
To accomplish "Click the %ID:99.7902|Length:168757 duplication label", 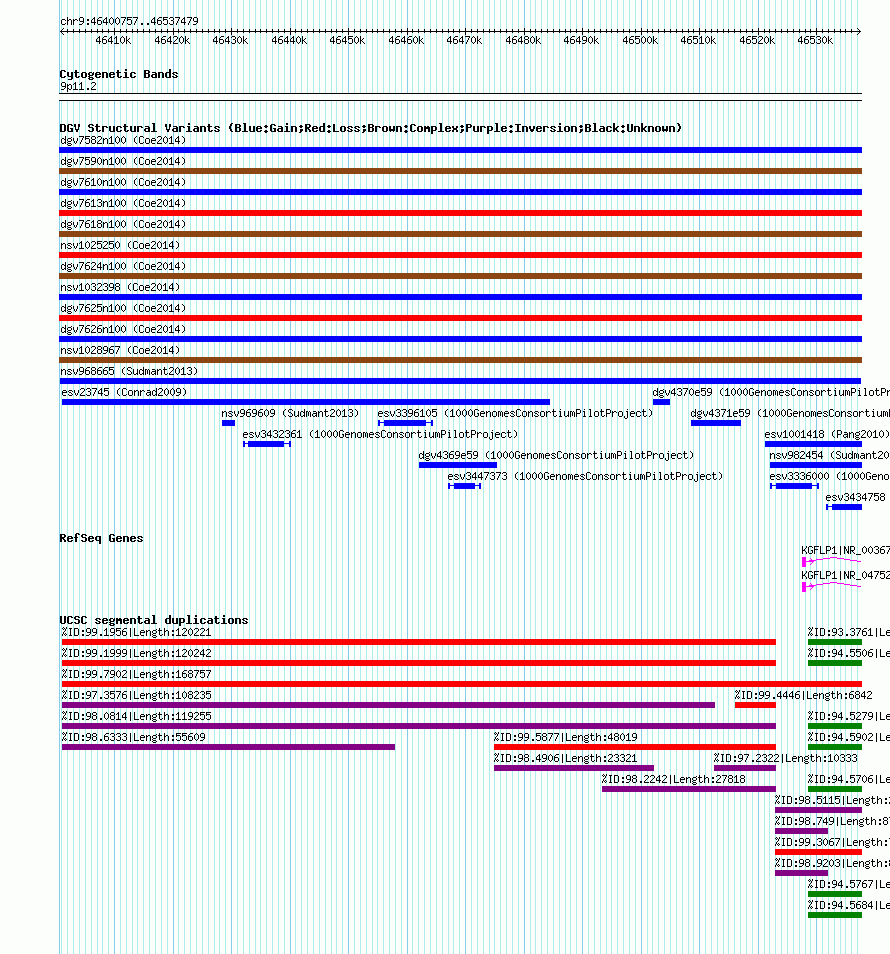I will click(136, 674).
